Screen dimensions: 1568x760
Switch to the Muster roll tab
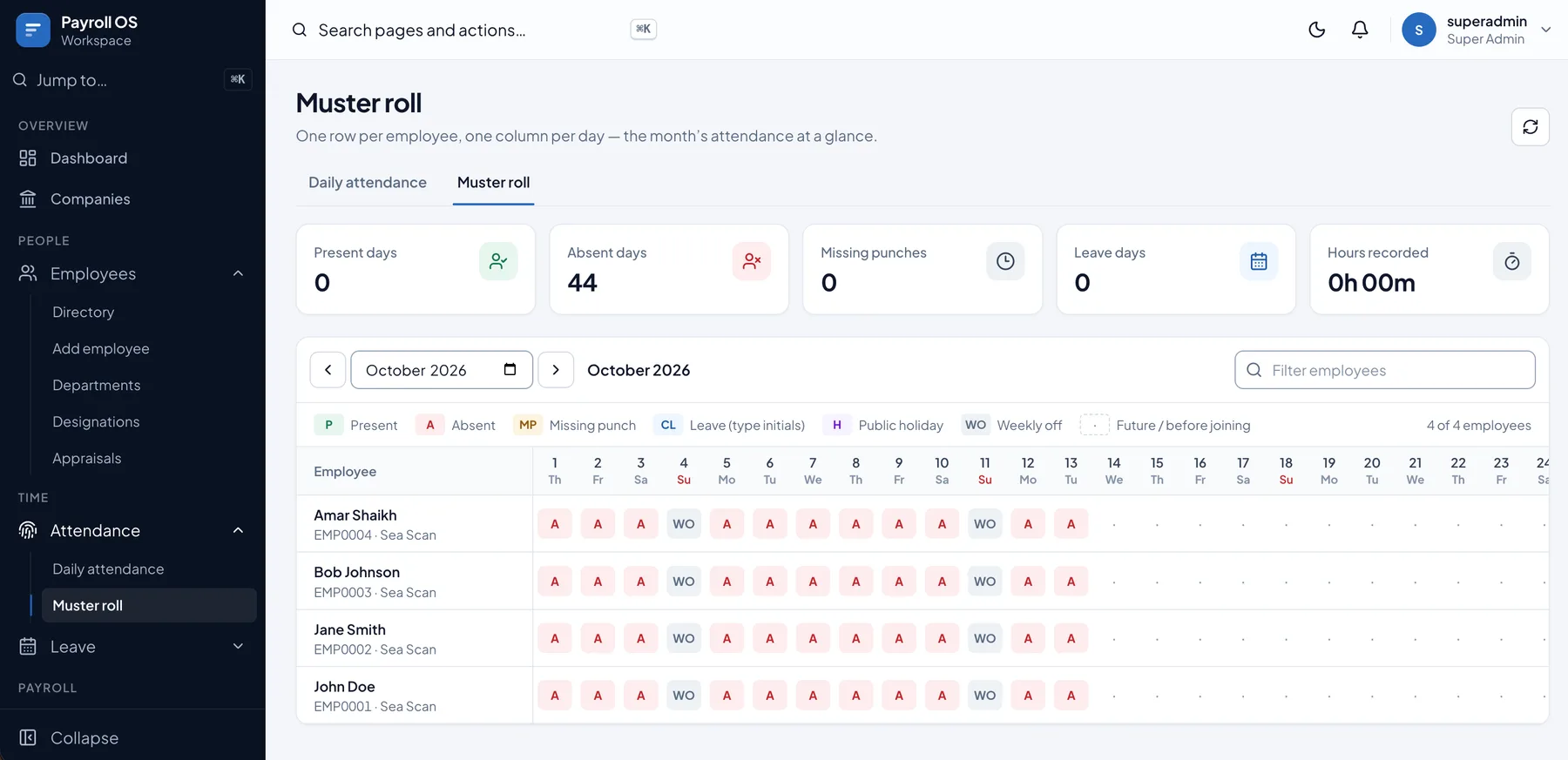[493, 183]
